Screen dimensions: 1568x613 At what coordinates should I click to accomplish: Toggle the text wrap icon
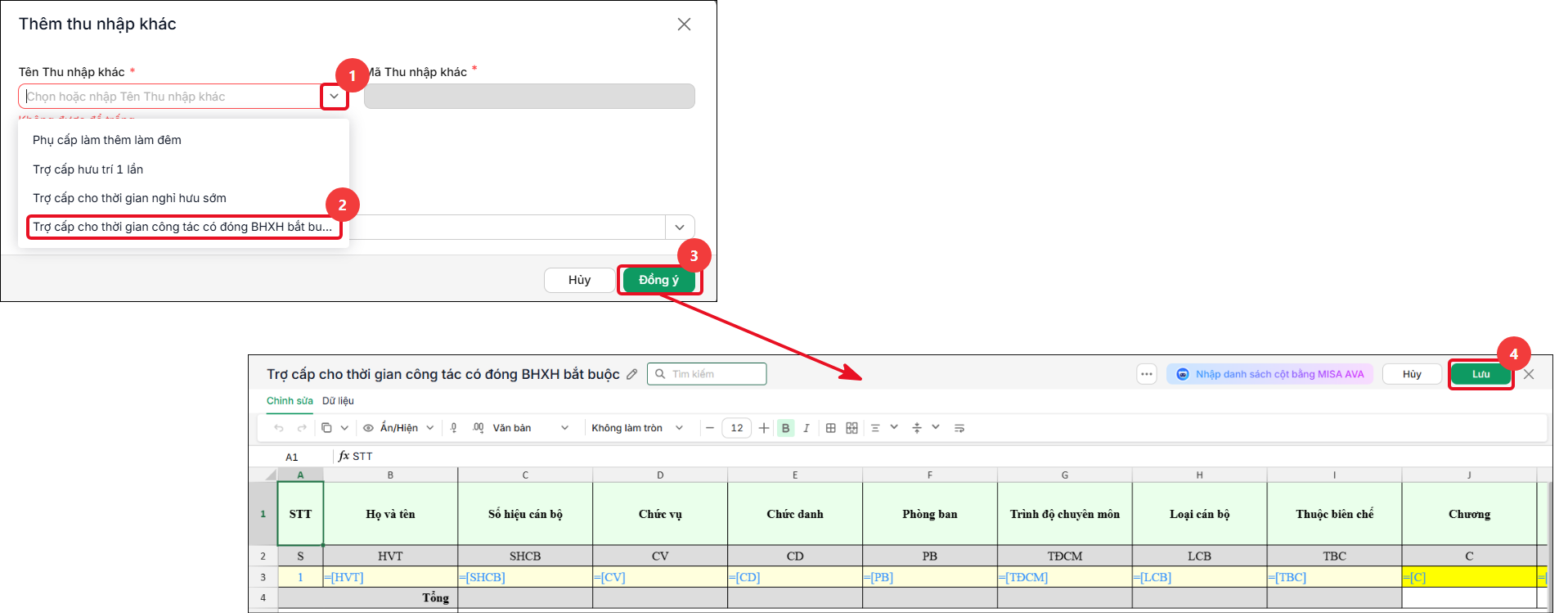pos(959,428)
